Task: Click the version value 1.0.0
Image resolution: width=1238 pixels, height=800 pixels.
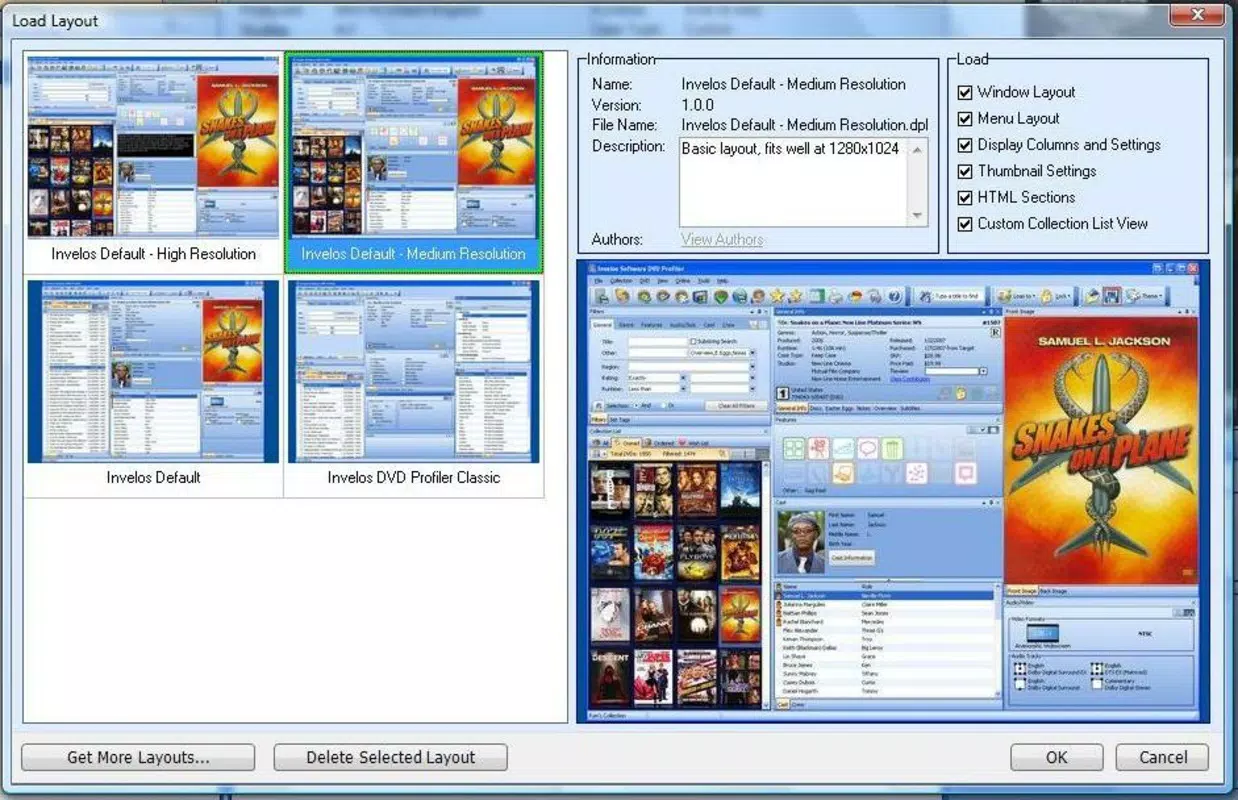Action: (x=697, y=105)
